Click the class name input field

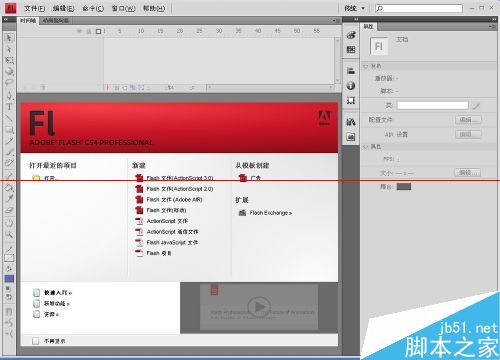(x=433, y=105)
